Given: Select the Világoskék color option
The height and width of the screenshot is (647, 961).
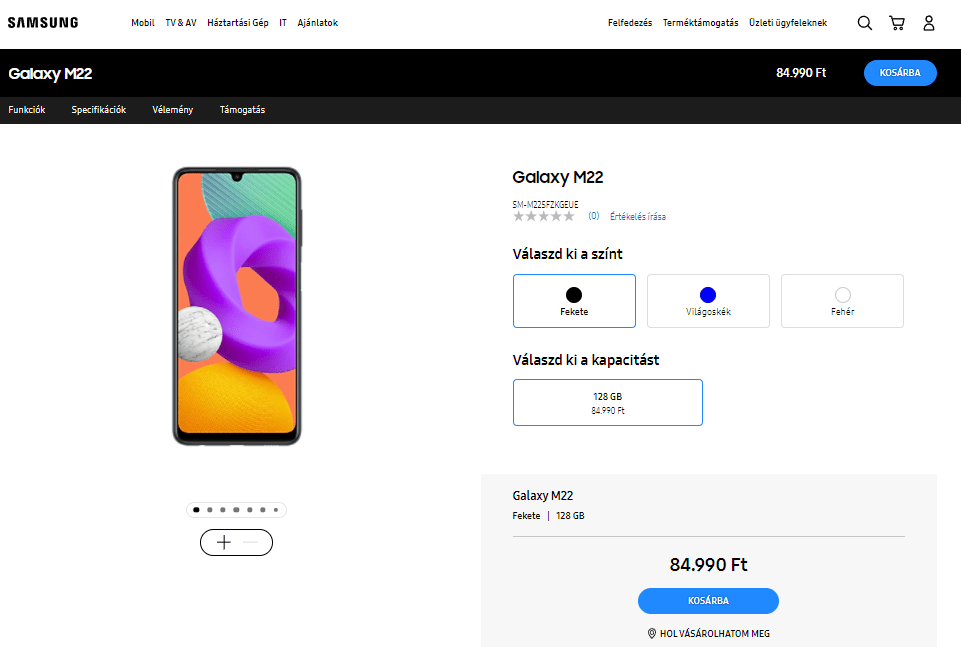Looking at the screenshot, I should 708,301.
